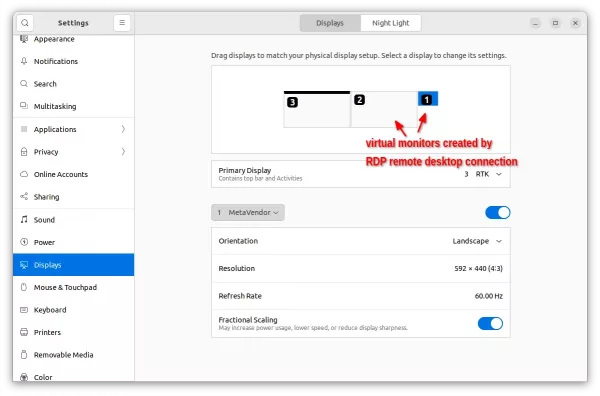Close the Settings window
This screenshot has height=396, width=600.
pyautogui.click(x=575, y=23)
